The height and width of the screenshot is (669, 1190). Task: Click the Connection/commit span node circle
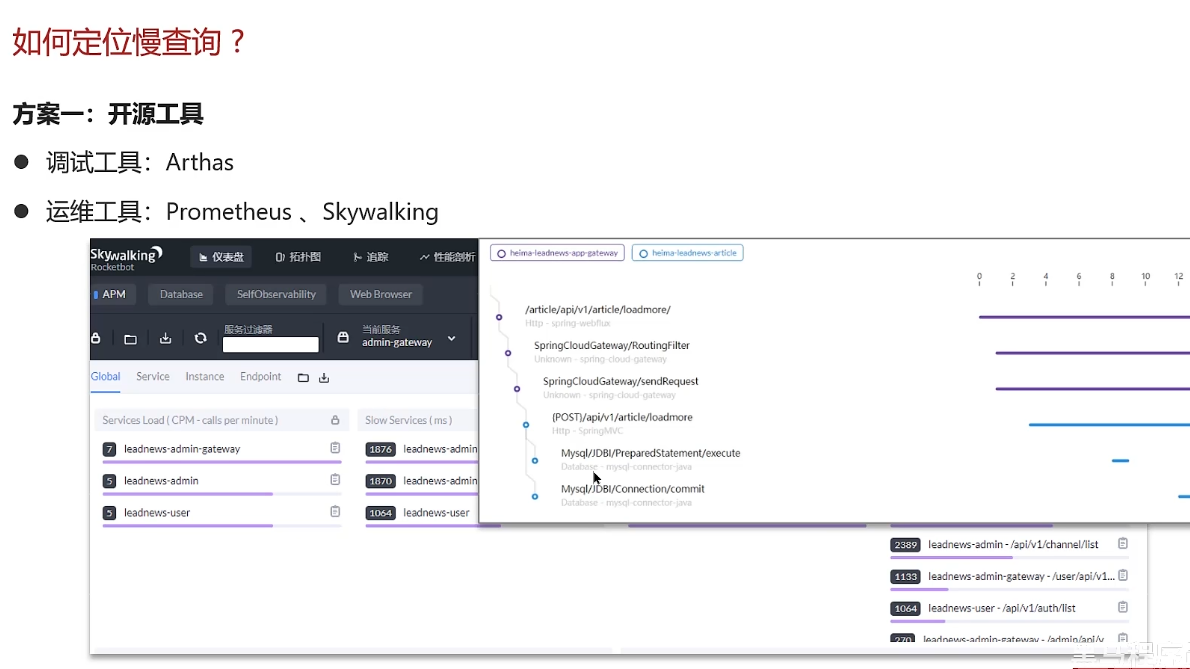coord(535,497)
